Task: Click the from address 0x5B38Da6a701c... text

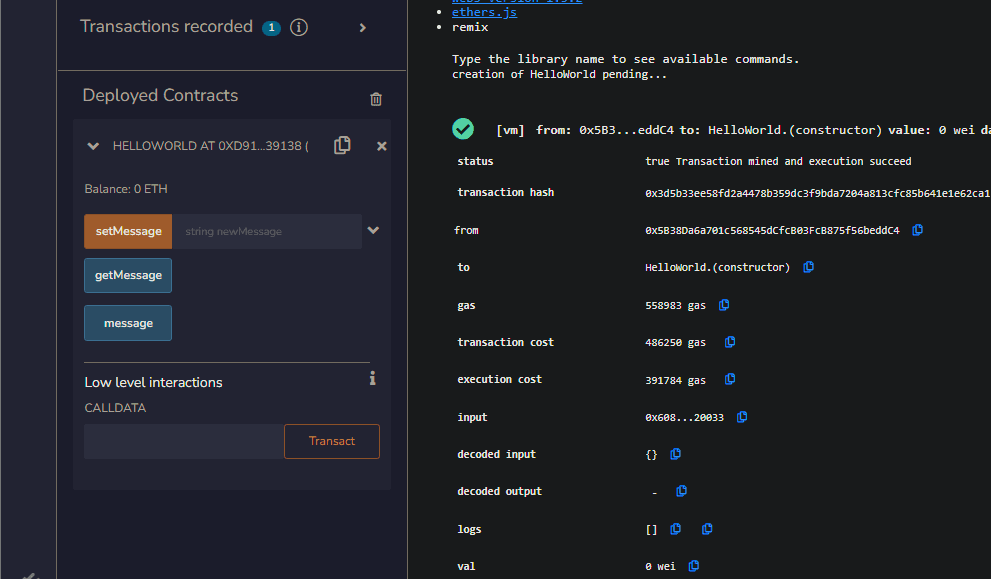Action: (772, 231)
